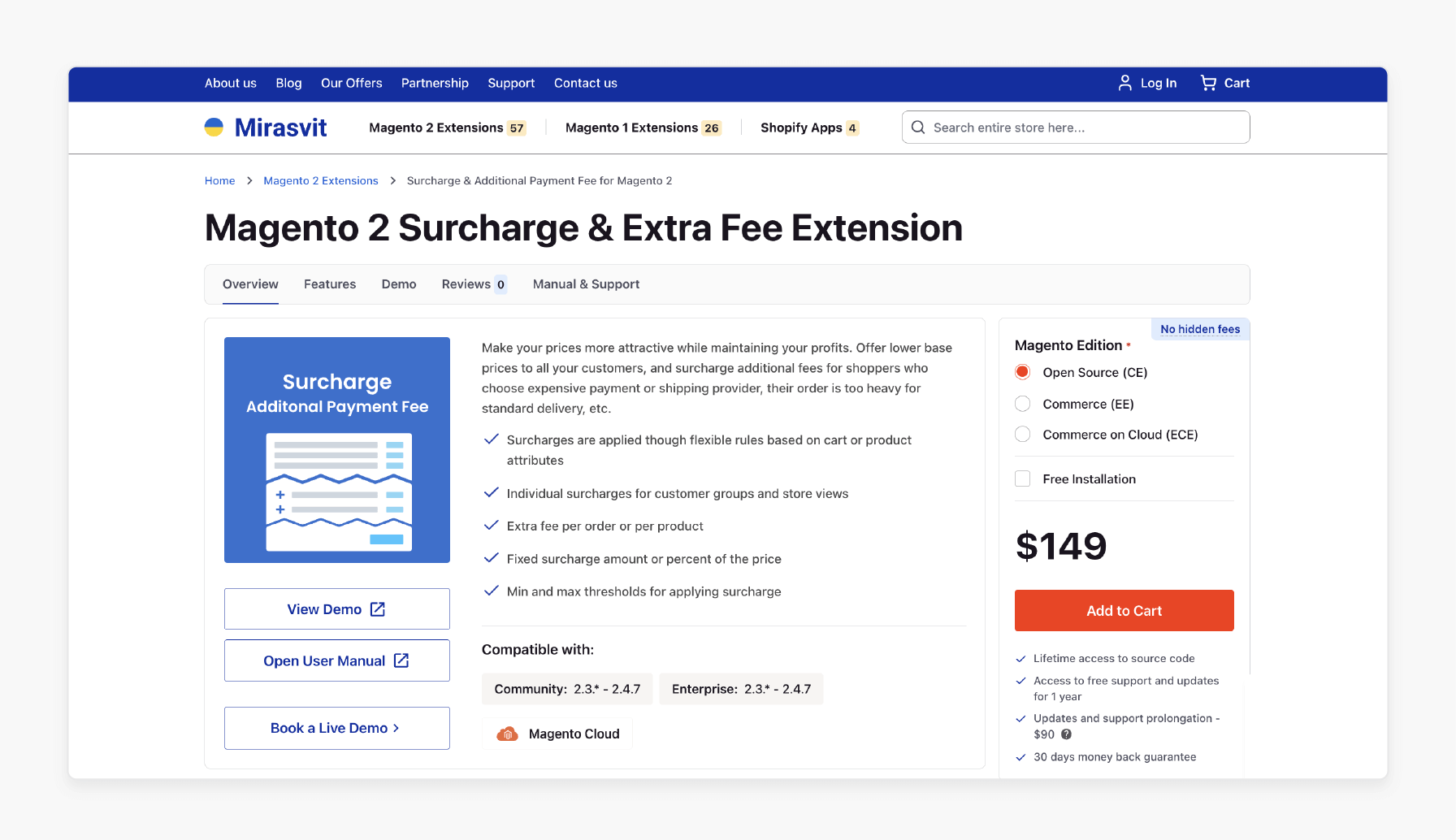Open Our Offers
This screenshot has width=1456, height=840.
[351, 83]
